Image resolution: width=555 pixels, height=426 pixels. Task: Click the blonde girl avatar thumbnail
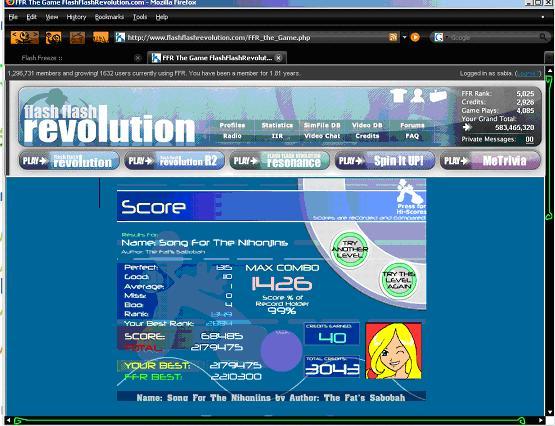(x=394, y=351)
